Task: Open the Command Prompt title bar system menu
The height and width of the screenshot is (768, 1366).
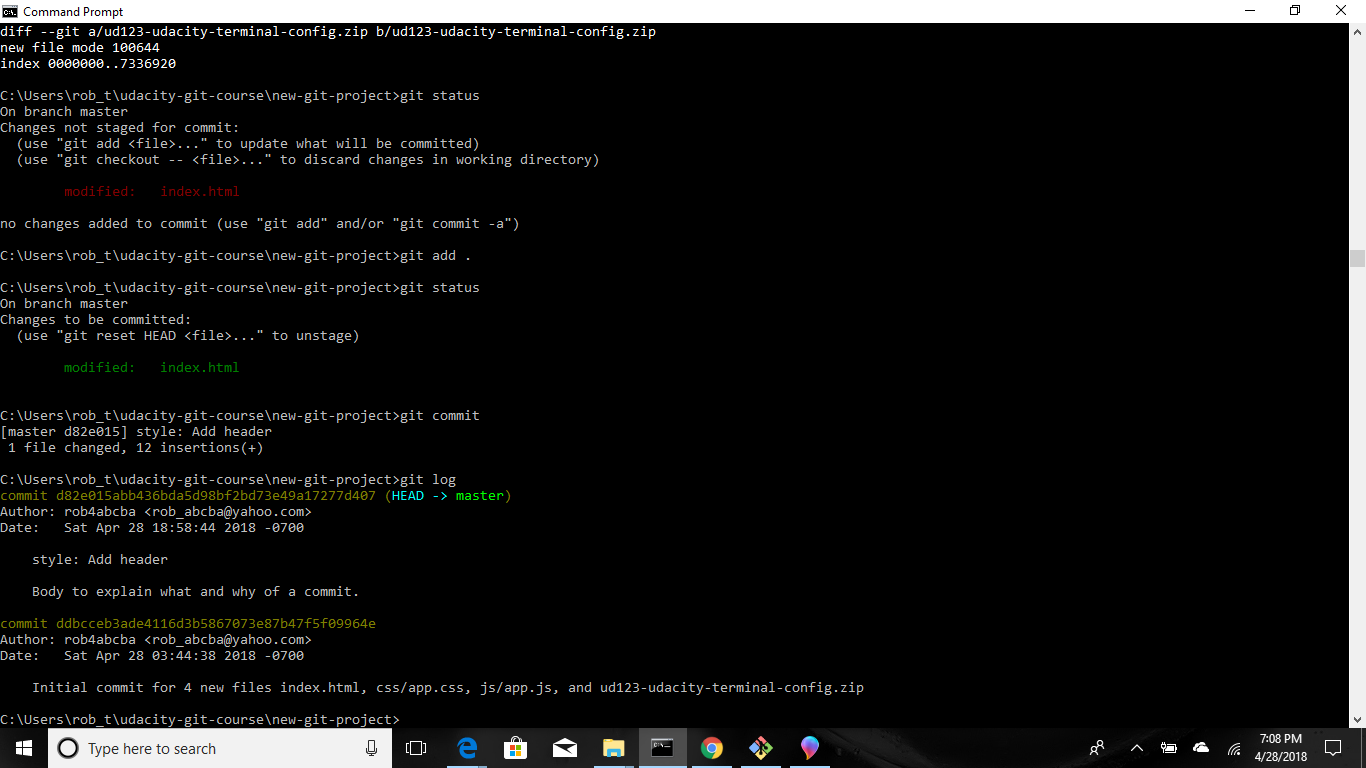Action: (x=11, y=11)
